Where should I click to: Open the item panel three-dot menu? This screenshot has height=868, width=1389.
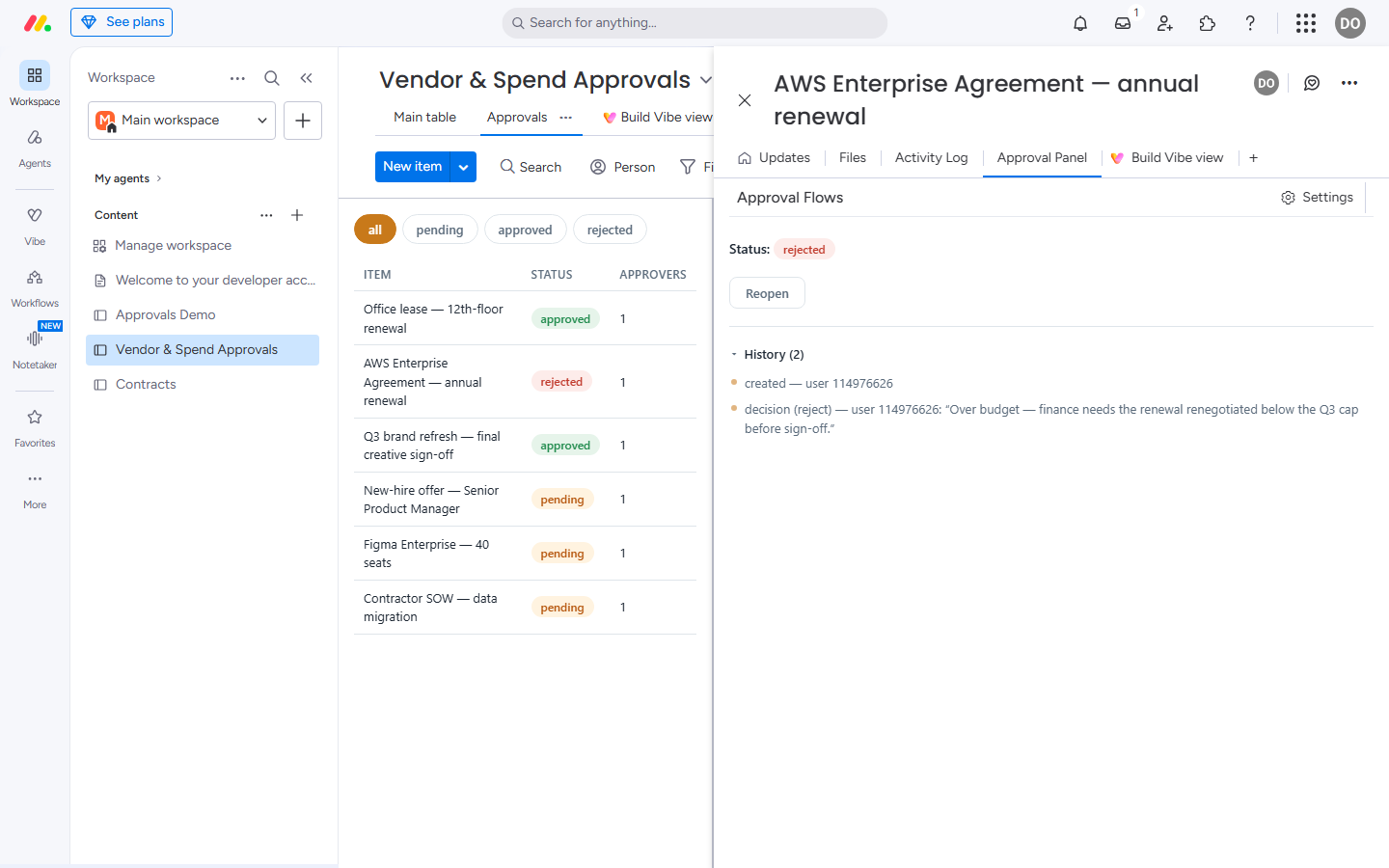1349,83
